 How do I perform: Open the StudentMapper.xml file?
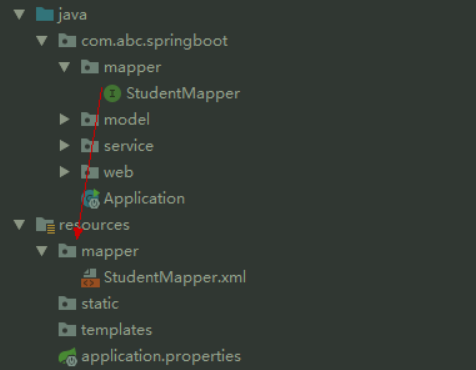pyautogui.click(x=175, y=277)
